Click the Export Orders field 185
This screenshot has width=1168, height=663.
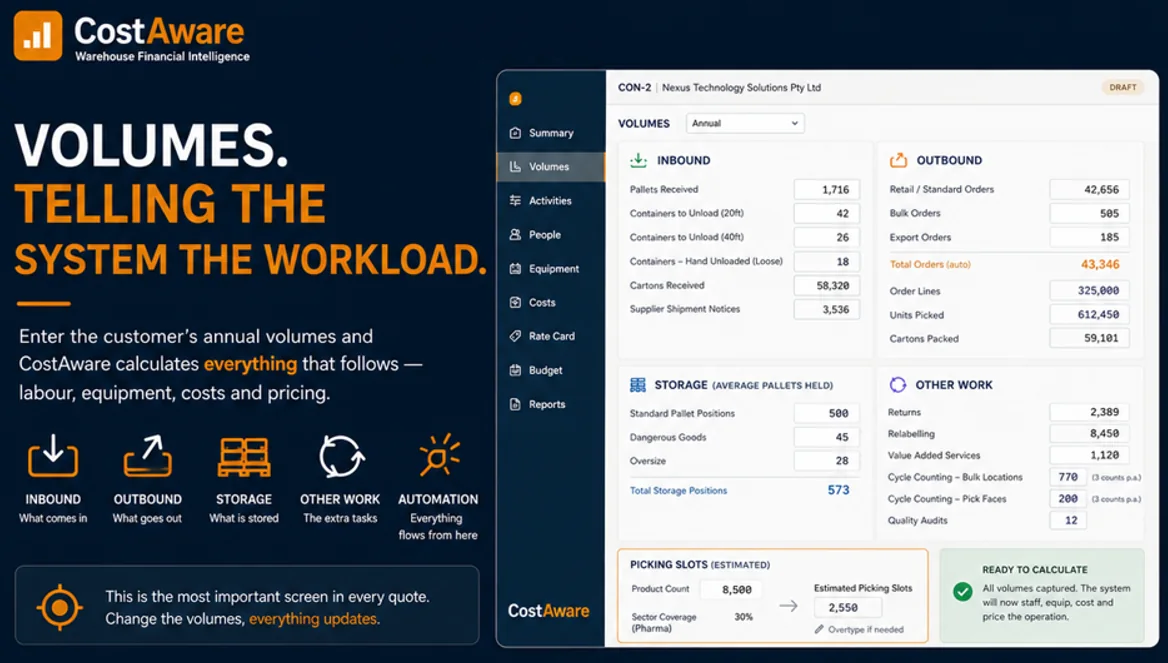(1089, 237)
